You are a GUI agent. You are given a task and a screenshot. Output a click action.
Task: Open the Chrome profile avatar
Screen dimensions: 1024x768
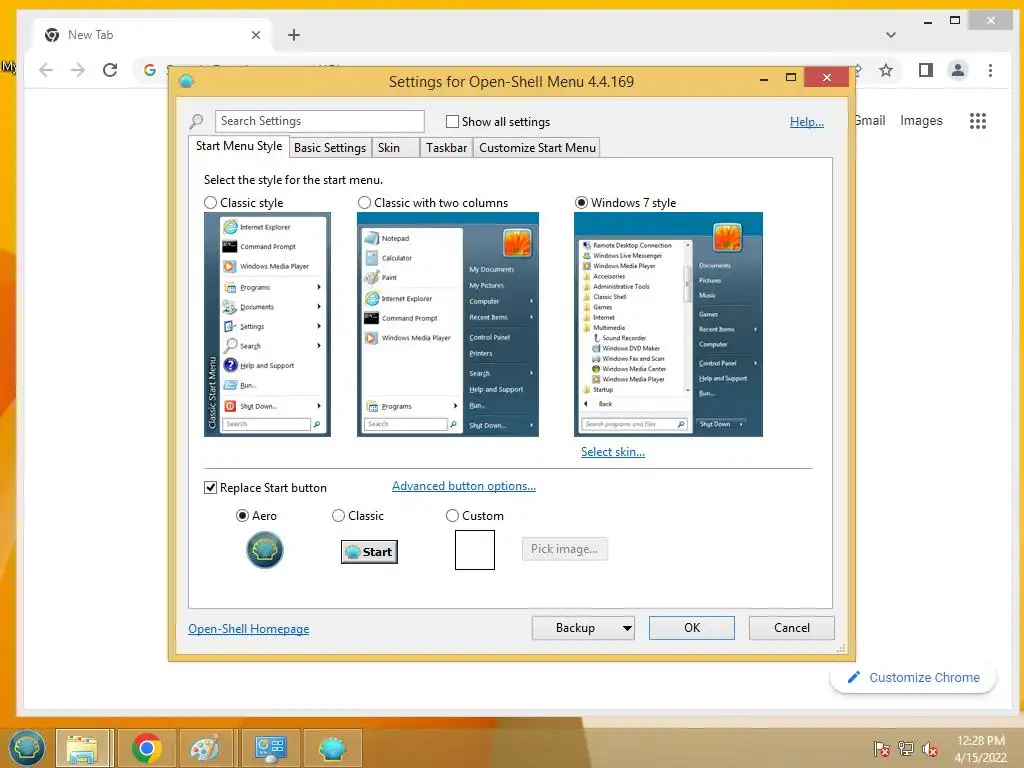pyautogui.click(x=958, y=70)
